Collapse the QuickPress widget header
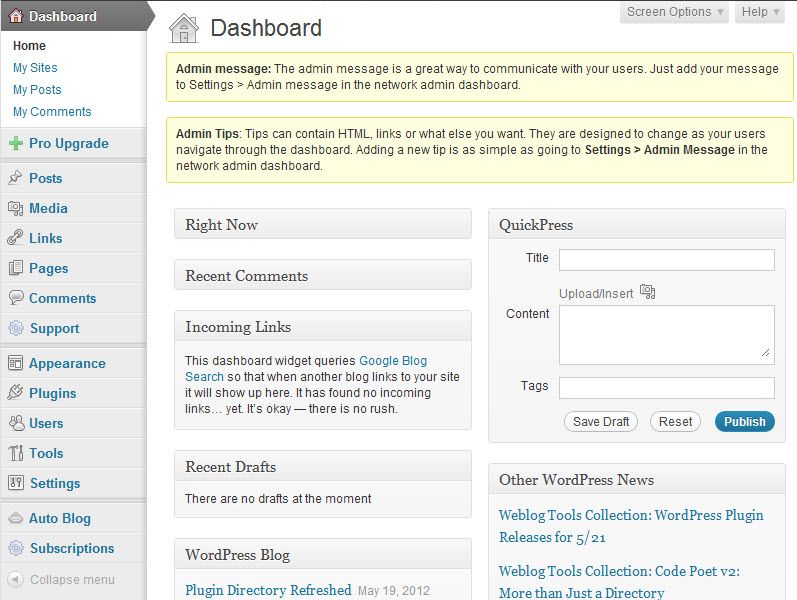This screenshot has height=600, width=797. click(637, 224)
